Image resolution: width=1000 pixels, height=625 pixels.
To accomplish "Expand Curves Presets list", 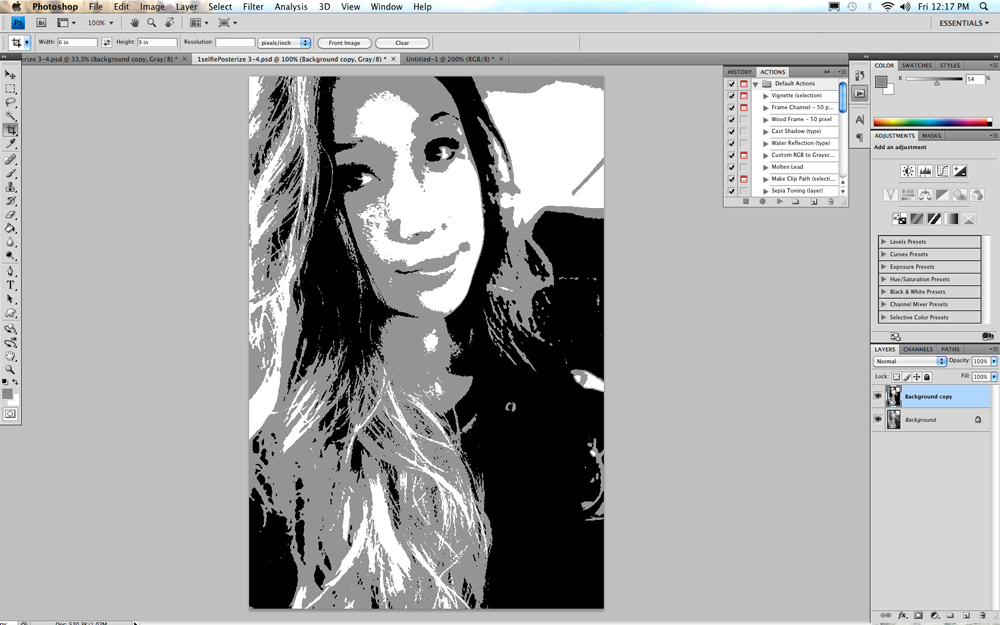I will click(x=883, y=254).
